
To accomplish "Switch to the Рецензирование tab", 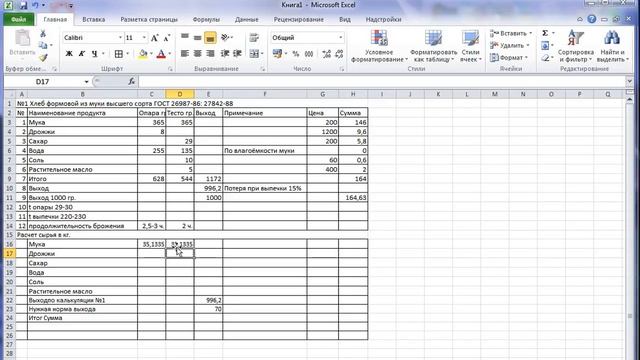I will (x=299, y=19).
